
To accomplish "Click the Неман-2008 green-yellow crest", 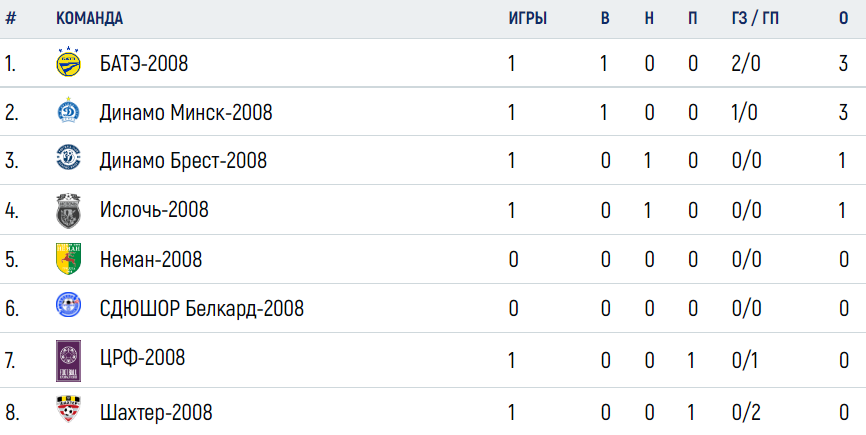I will [x=68, y=258].
